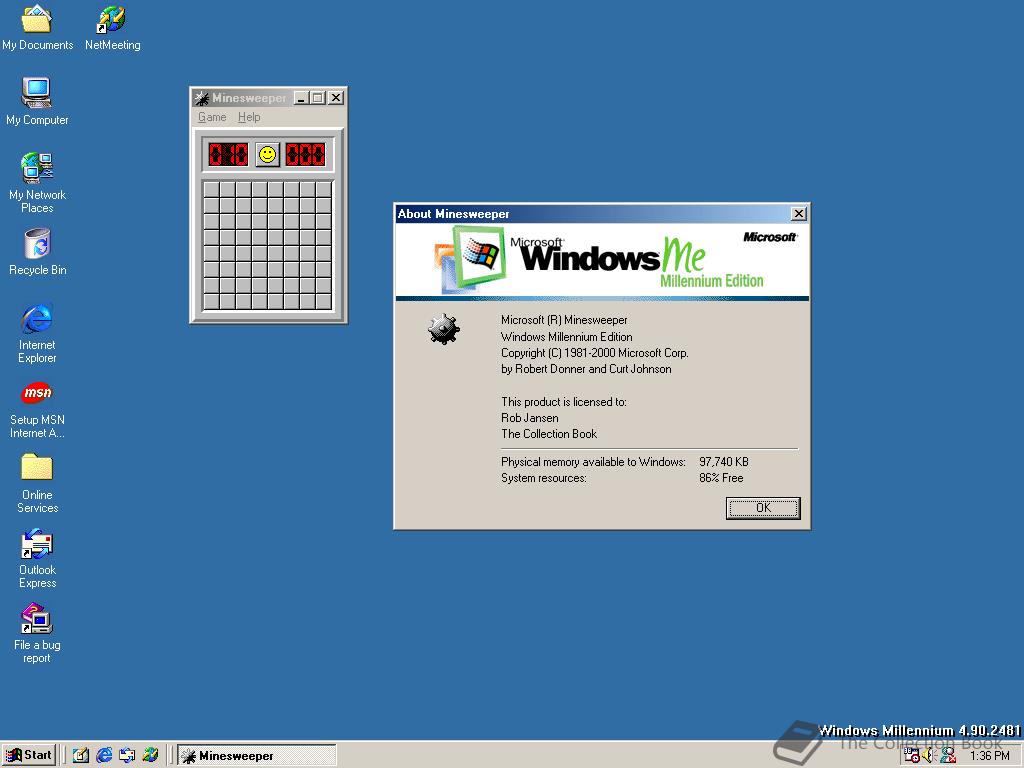Click the volume speaker tray icon

tap(928, 756)
